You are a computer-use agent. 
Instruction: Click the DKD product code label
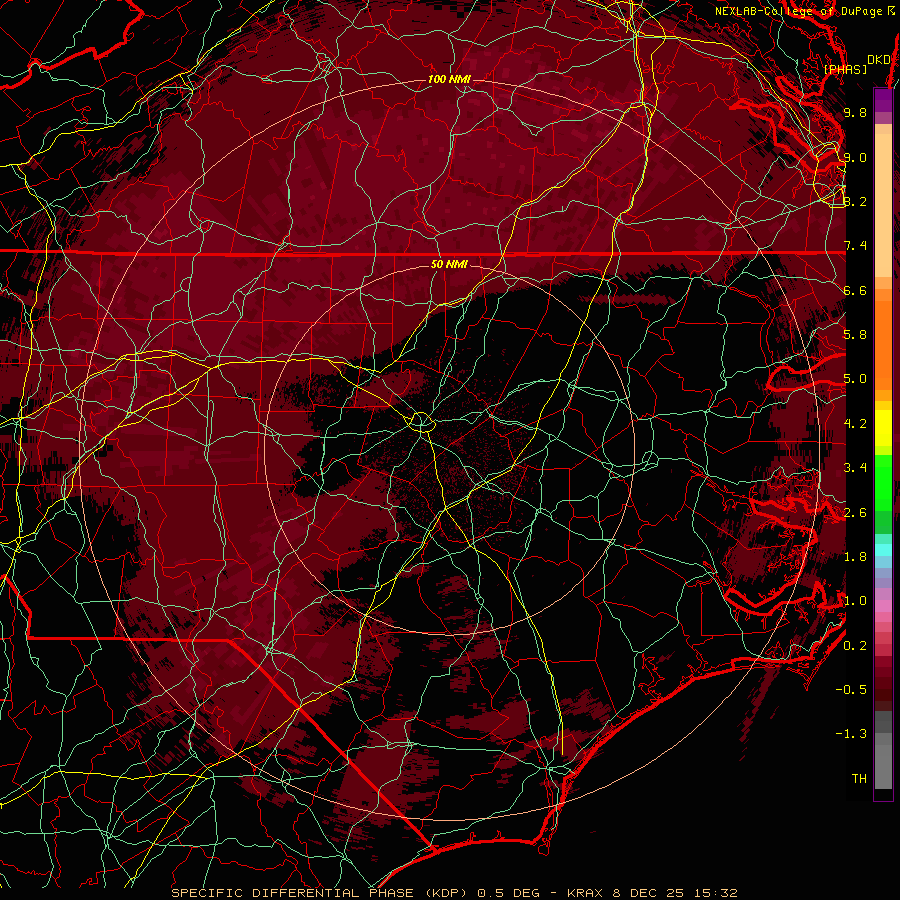point(879,59)
